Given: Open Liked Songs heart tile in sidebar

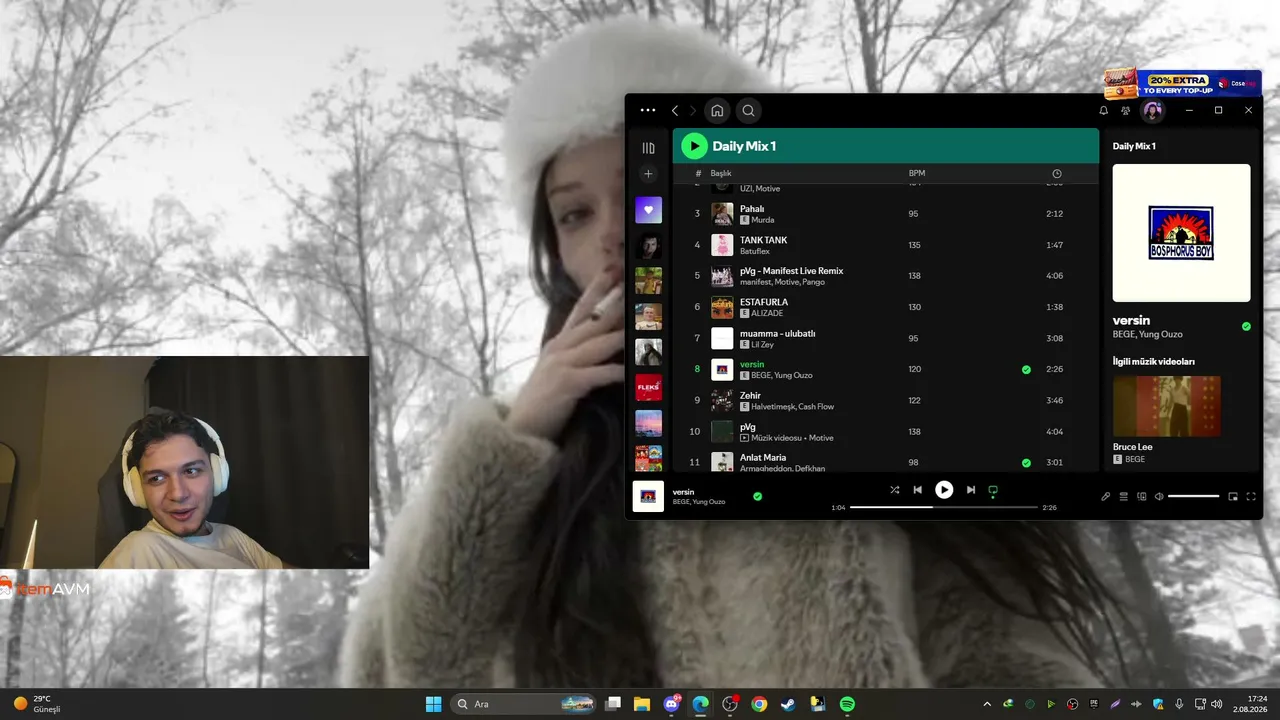Looking at the screenshot, I should pos(648,210).
